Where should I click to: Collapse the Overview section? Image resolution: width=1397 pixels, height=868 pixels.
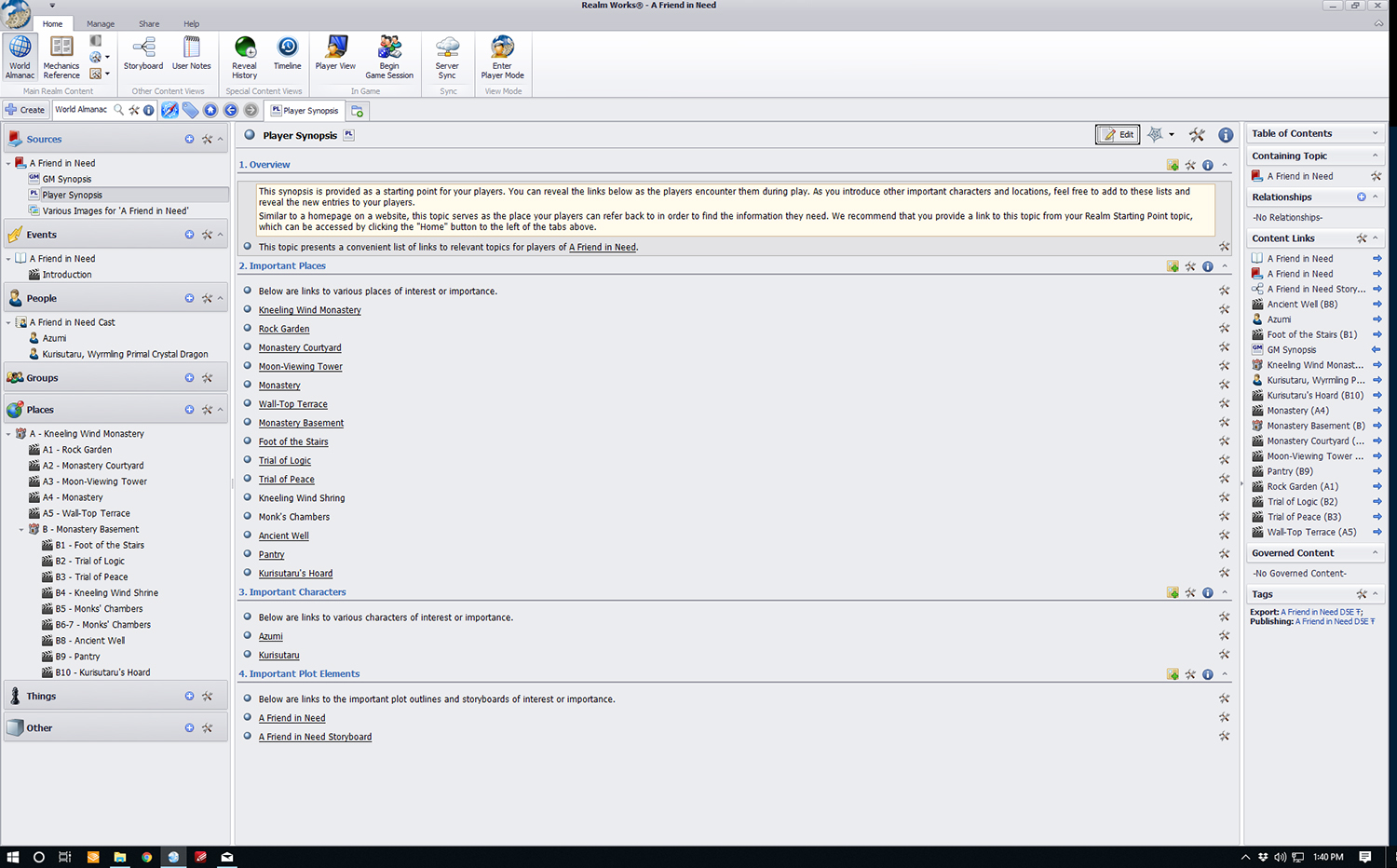click(x=1225, y=165)
